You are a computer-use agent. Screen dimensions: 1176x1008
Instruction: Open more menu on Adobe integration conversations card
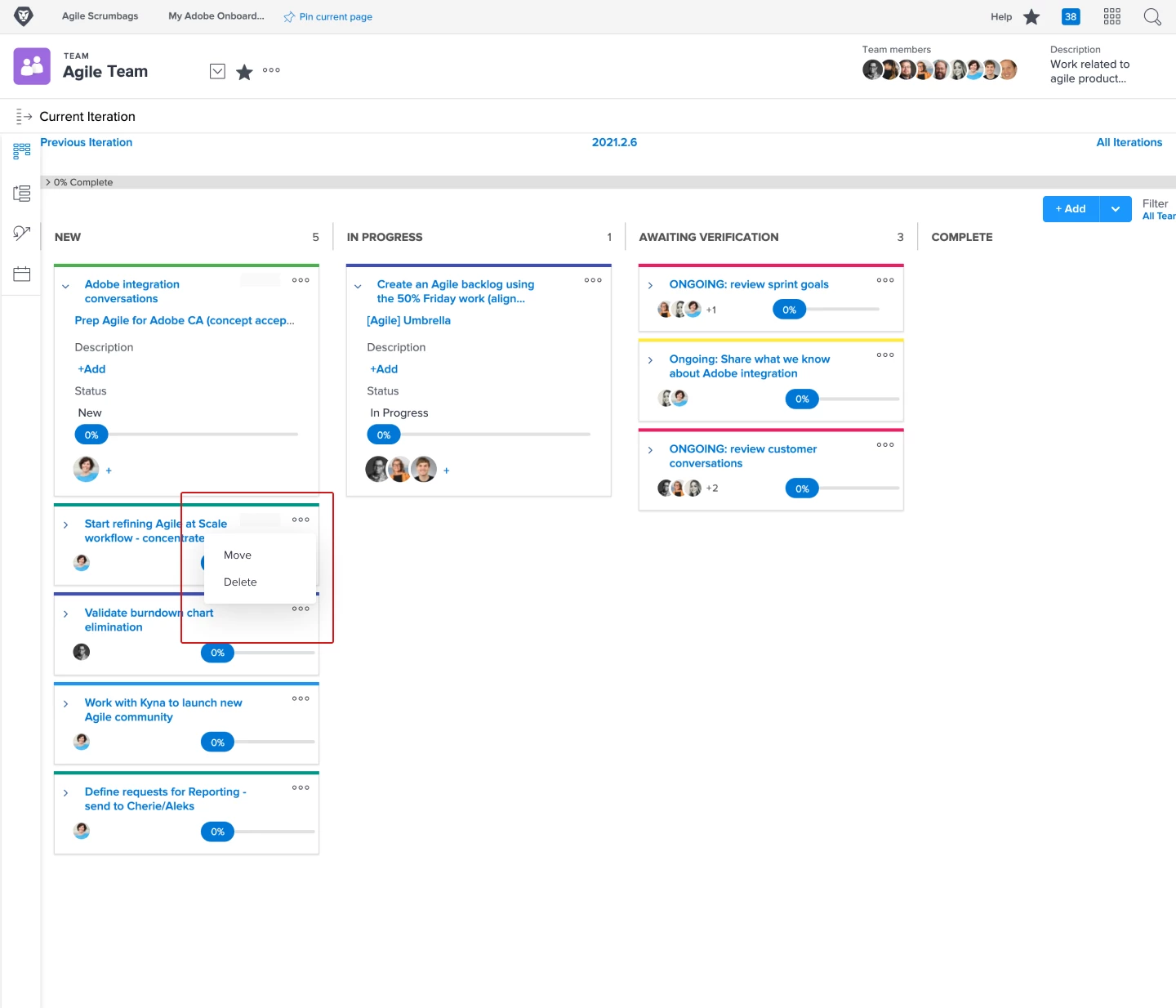click(301, 280)
